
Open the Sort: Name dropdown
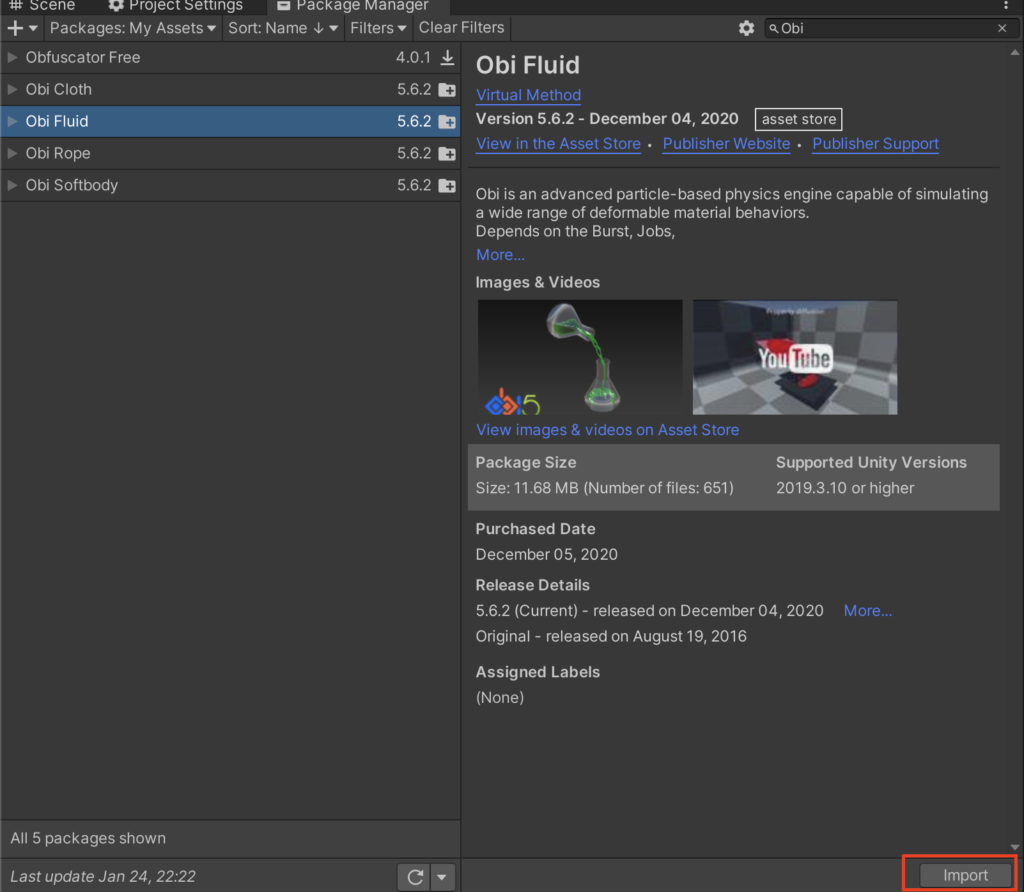pos(283,28)
